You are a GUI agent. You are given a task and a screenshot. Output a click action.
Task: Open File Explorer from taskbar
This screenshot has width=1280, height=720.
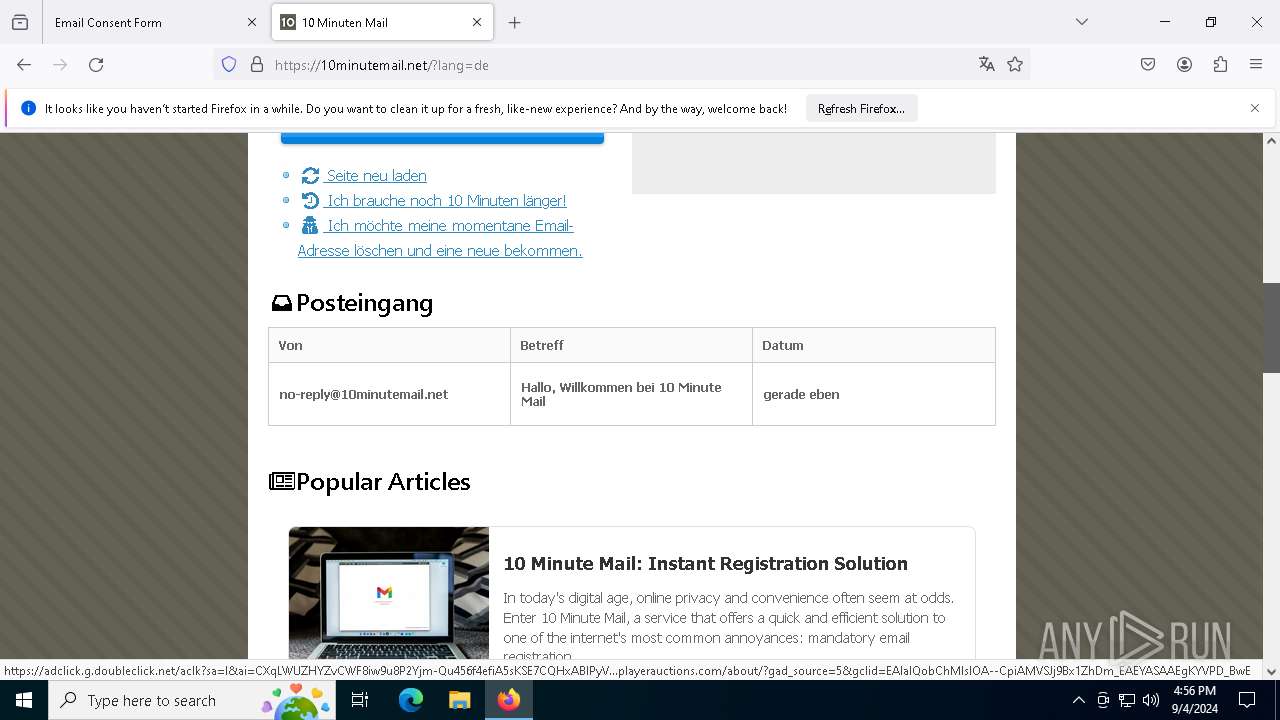(x=459, y=700)
